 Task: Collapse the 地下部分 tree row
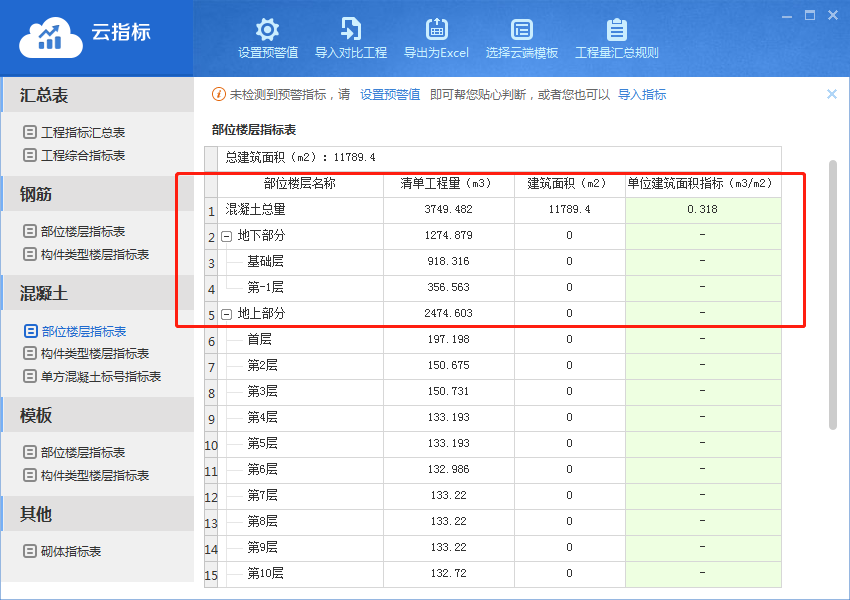(227, 237)
